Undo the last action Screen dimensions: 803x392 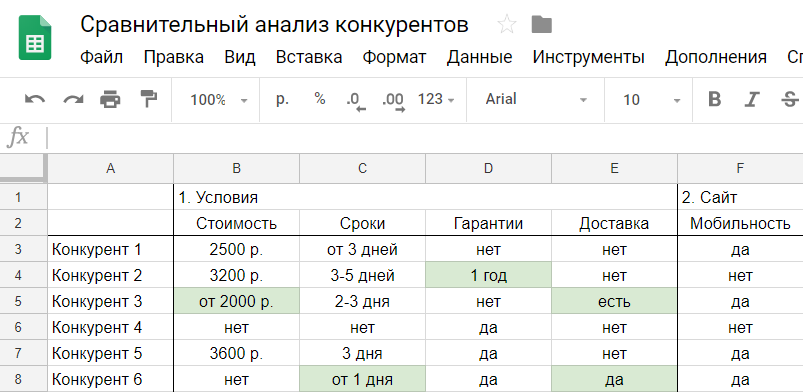35,99
